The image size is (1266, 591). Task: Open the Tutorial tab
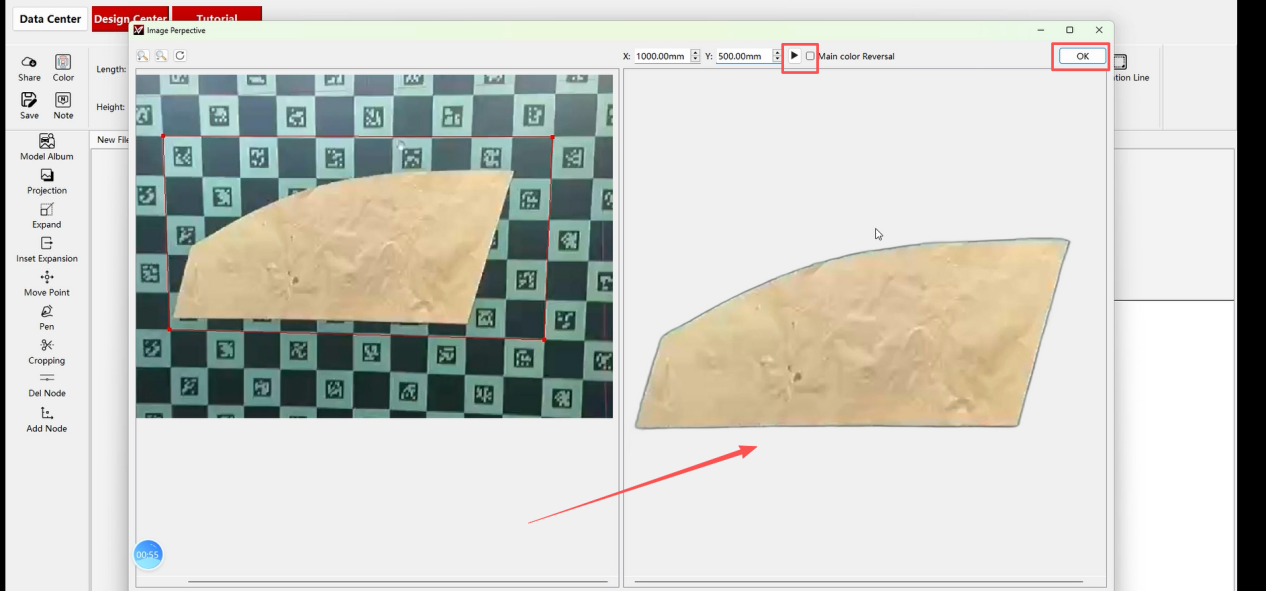[218, 18]
